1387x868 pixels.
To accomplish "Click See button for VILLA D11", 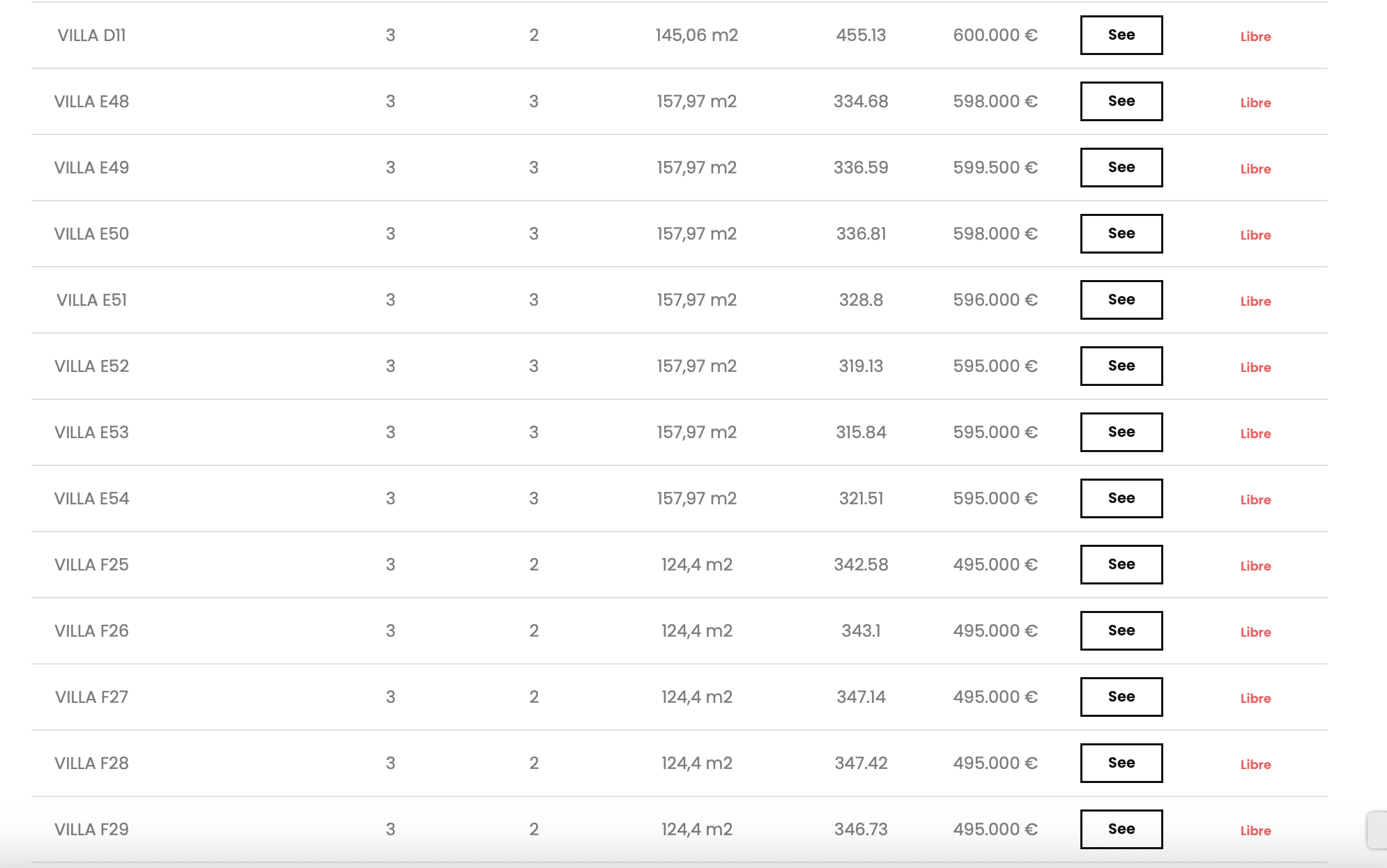I will pyautogui.click(x=1121, y=35).
